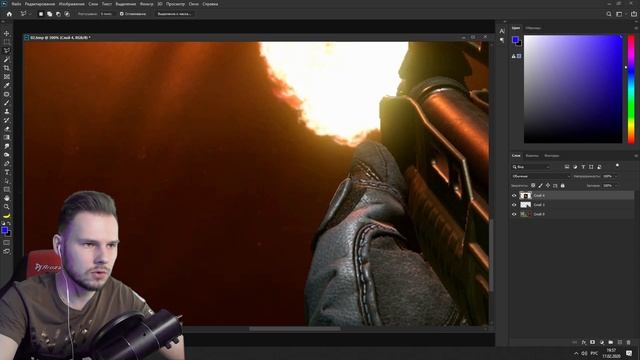Open the Редактирование menu
This screenshot has width=640, height=360.
[40, 4]
